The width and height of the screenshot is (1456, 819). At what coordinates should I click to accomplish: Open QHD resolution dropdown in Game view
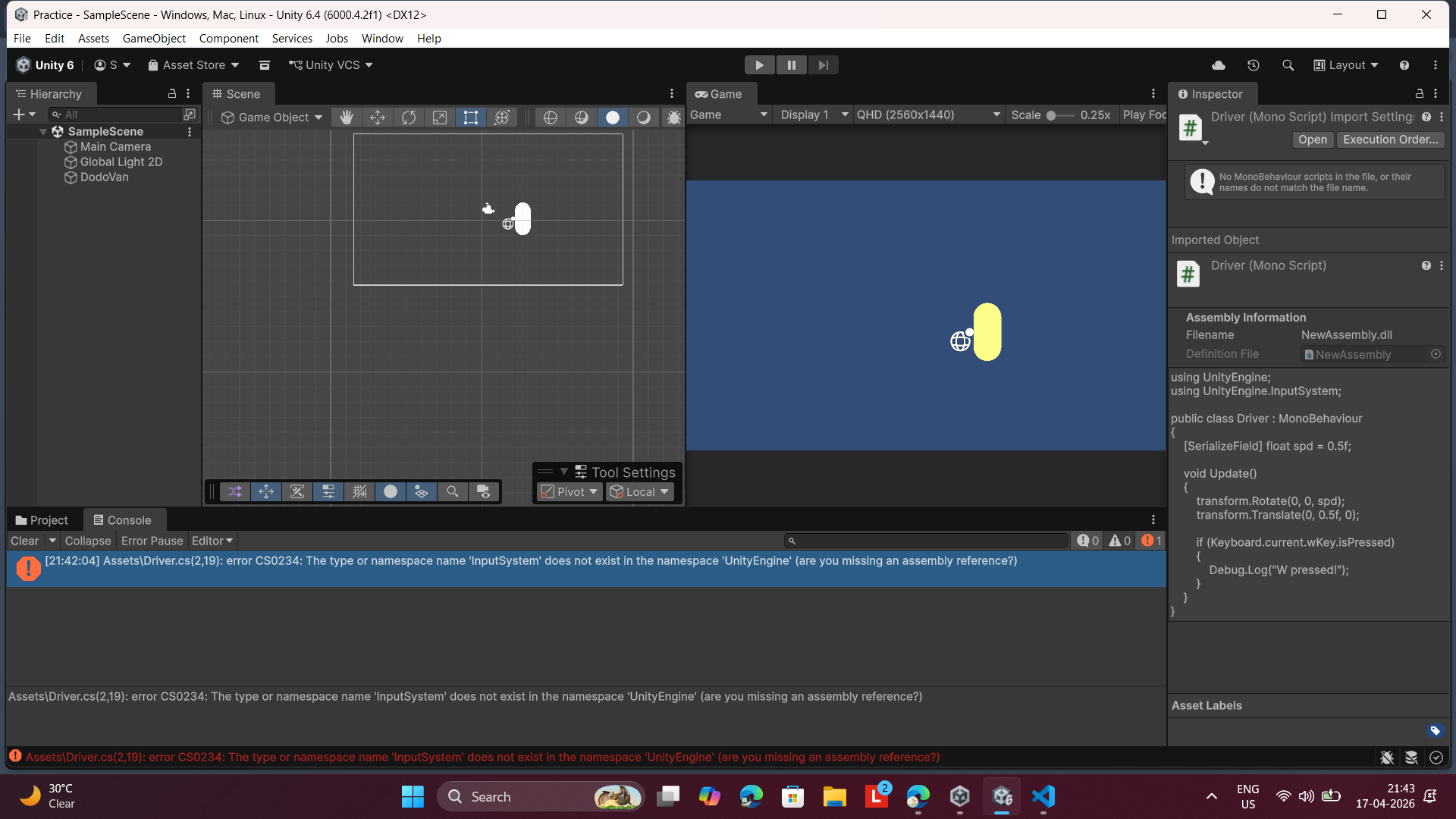(x=927, y=115)
